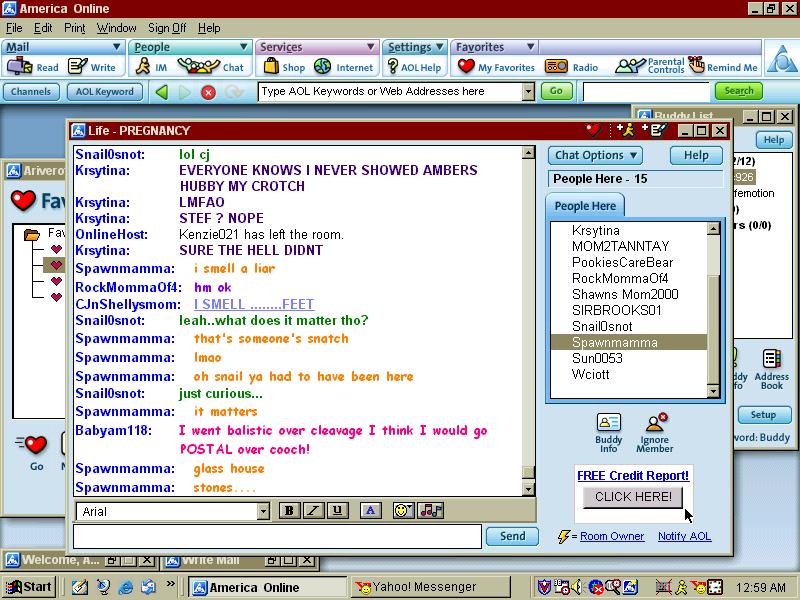Select the People Here tab
Screen dimensions: 800x600
pyautogui.click(x=585, y=206)
